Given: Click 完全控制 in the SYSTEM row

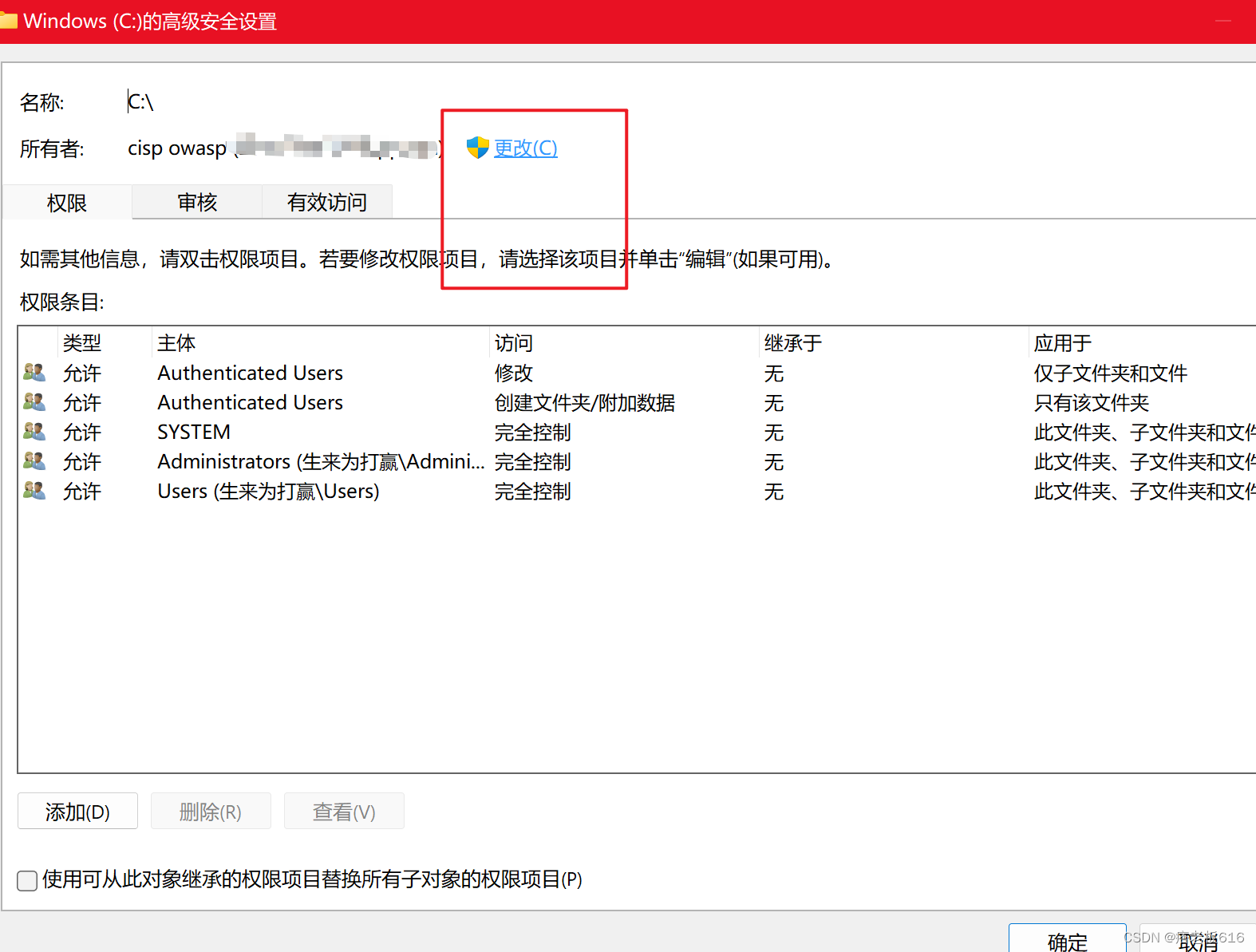Looking at the screenshot, I should click(533, 432).
